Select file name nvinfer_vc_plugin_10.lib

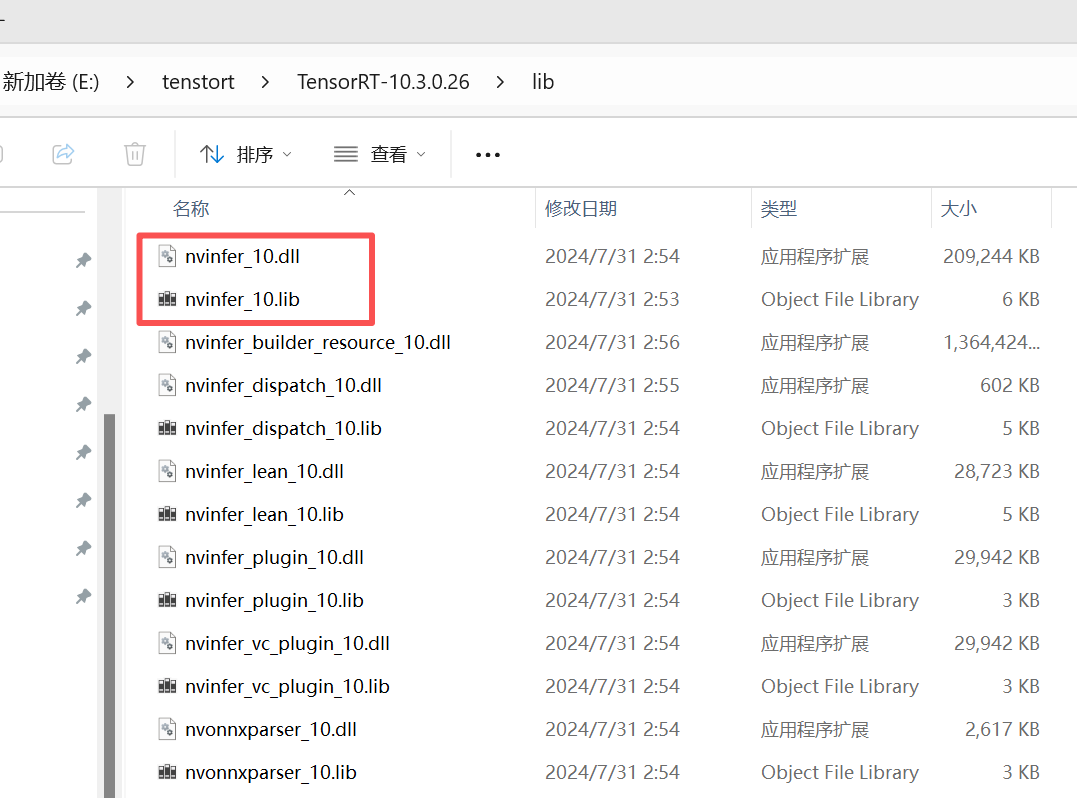[287, 687]
